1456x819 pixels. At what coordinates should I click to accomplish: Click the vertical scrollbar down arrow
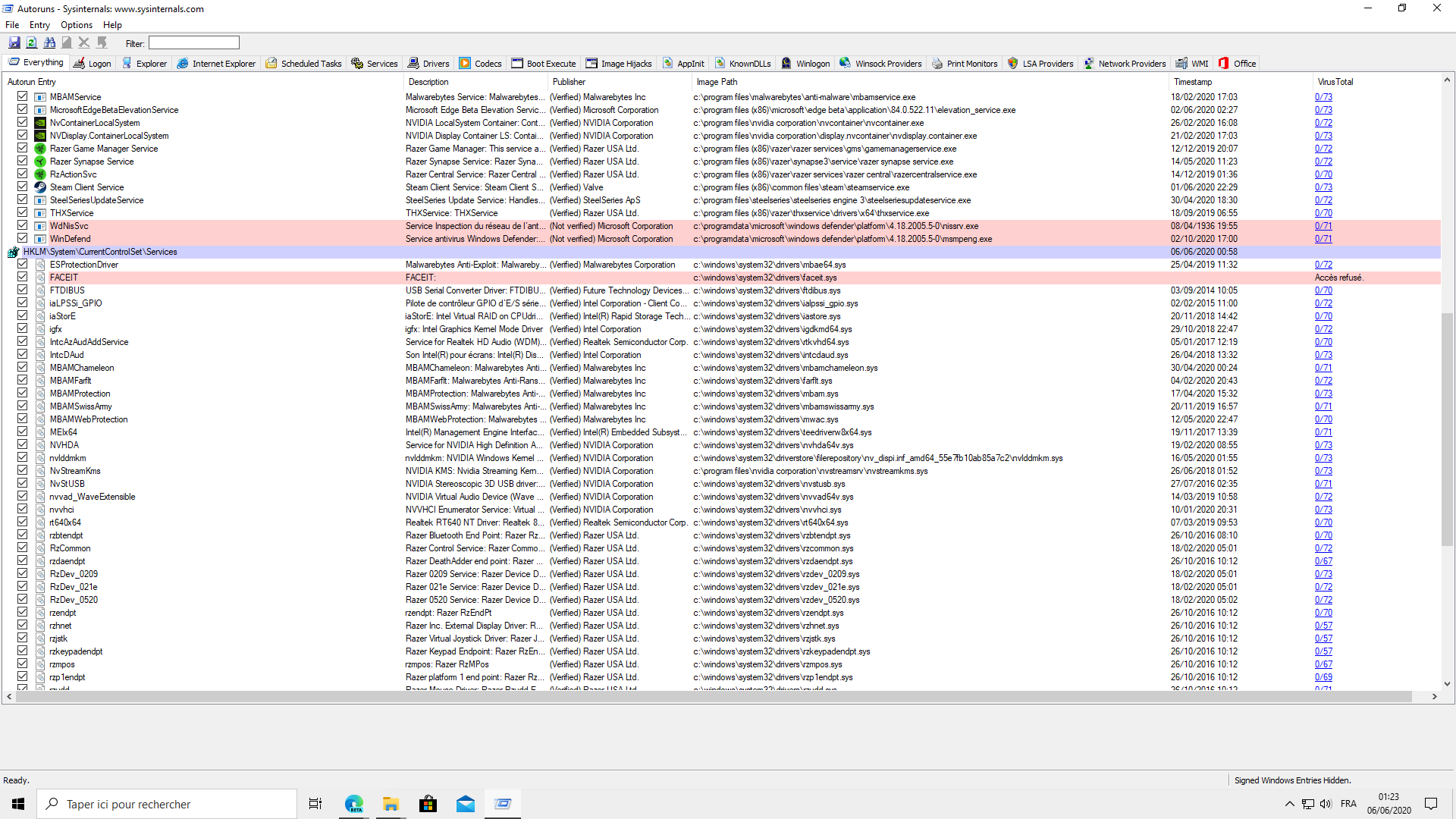point(1447,683)
